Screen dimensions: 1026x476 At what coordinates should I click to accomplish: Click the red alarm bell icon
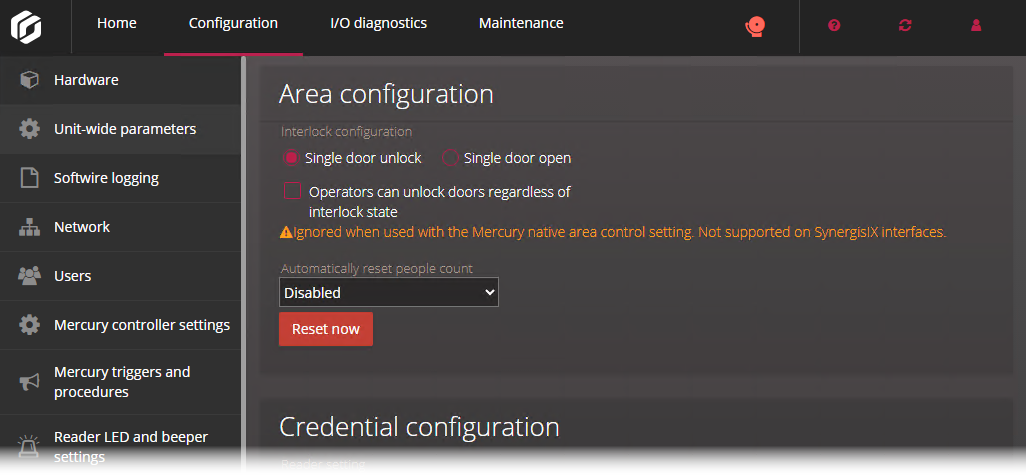(x=755, y=26)
